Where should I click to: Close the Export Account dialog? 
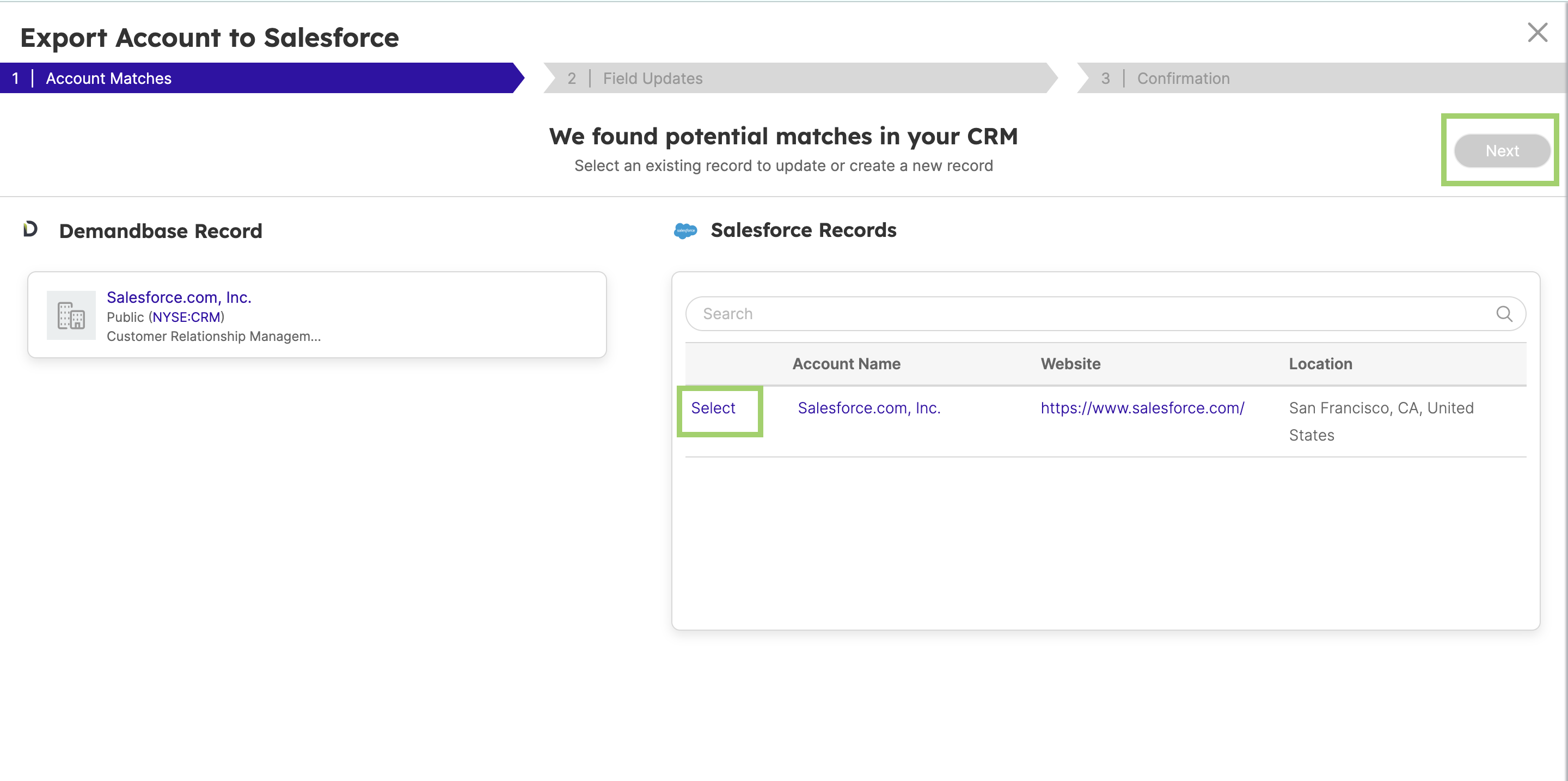pos(1538,33)
